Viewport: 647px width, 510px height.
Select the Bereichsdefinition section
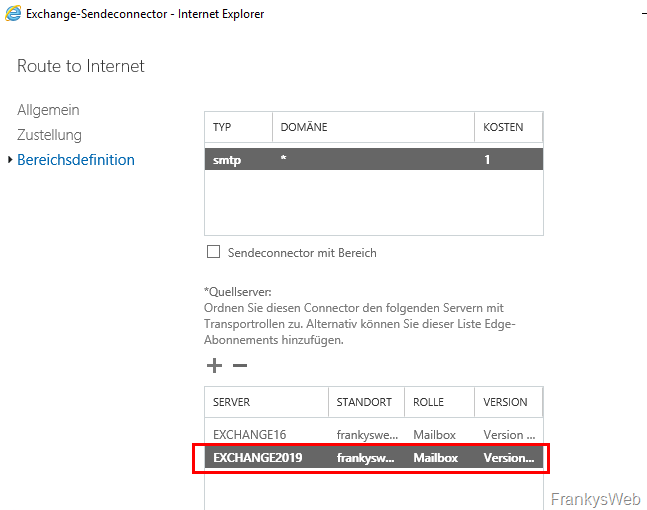[76, 160]
